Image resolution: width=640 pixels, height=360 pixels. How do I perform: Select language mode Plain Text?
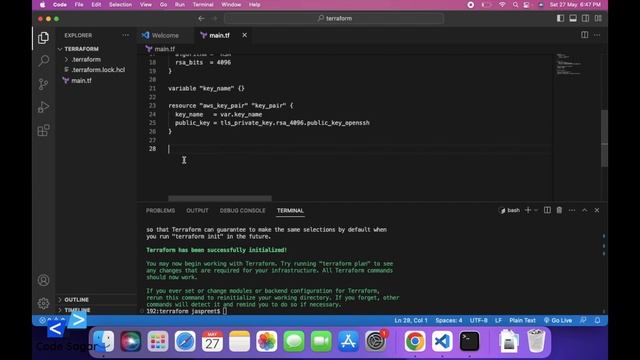[522, 320]
